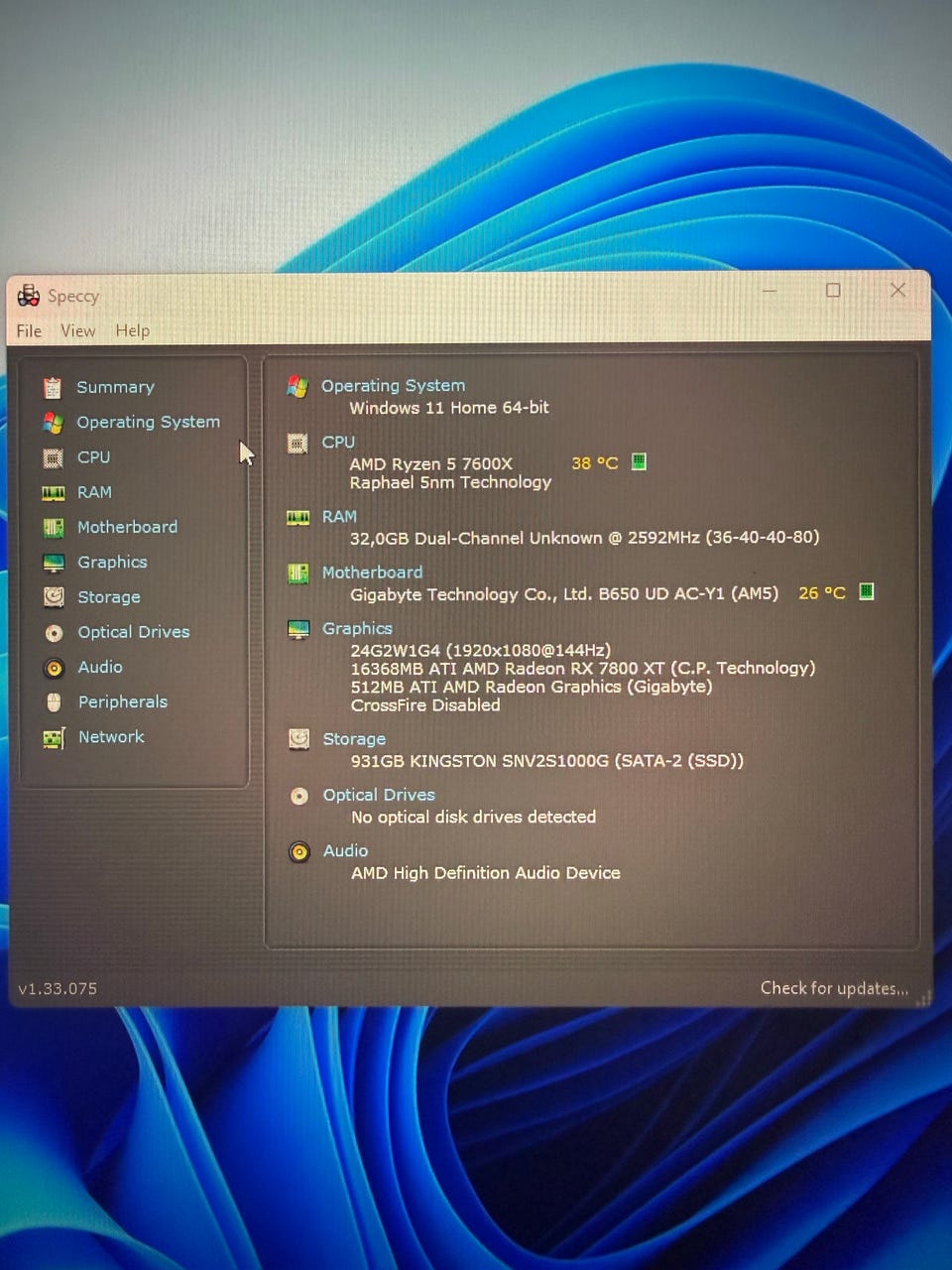Image resolution: width=952 pixels, height=1270 pixels.
Task: Click the Network icon in sidebar
Action: pos(54,738)
